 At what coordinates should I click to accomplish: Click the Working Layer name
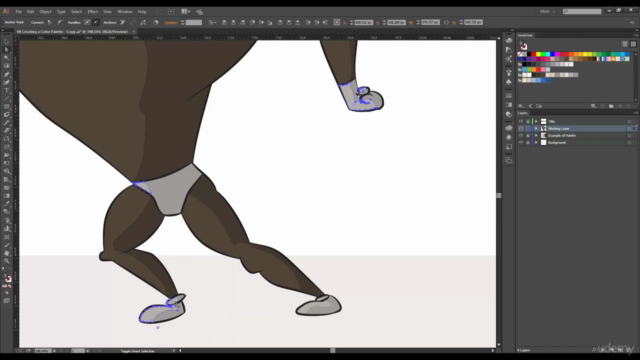point(558,129)
